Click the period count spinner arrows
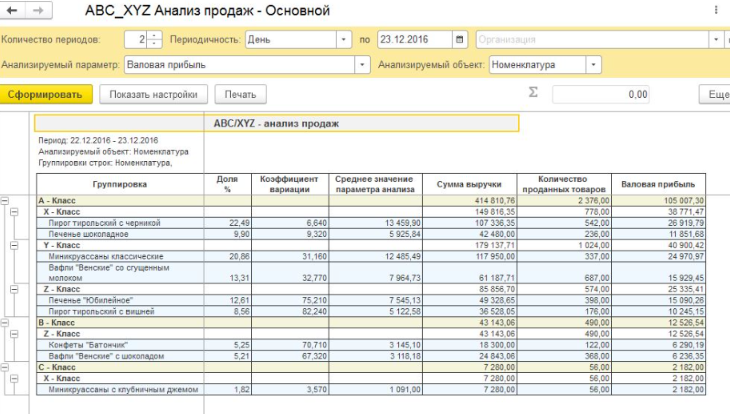 (154, 40)
